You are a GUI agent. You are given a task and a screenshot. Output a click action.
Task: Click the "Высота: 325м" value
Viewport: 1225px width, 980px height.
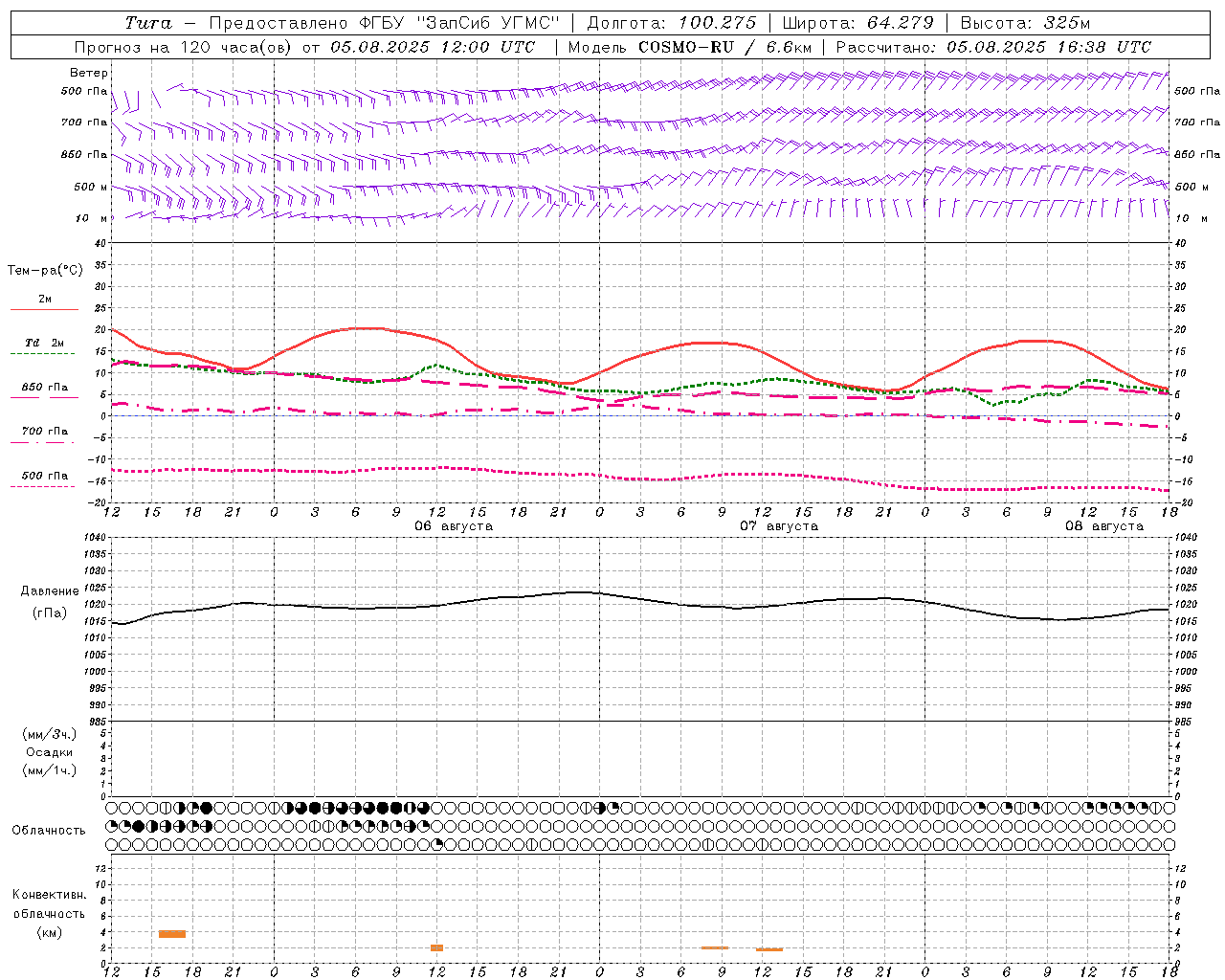(1025, 23)
